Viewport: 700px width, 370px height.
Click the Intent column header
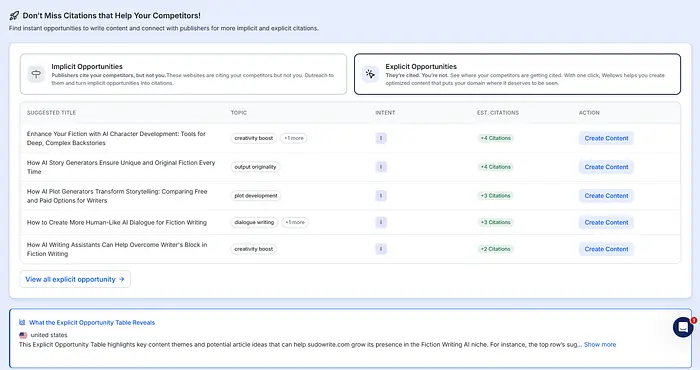coord(385,113)
